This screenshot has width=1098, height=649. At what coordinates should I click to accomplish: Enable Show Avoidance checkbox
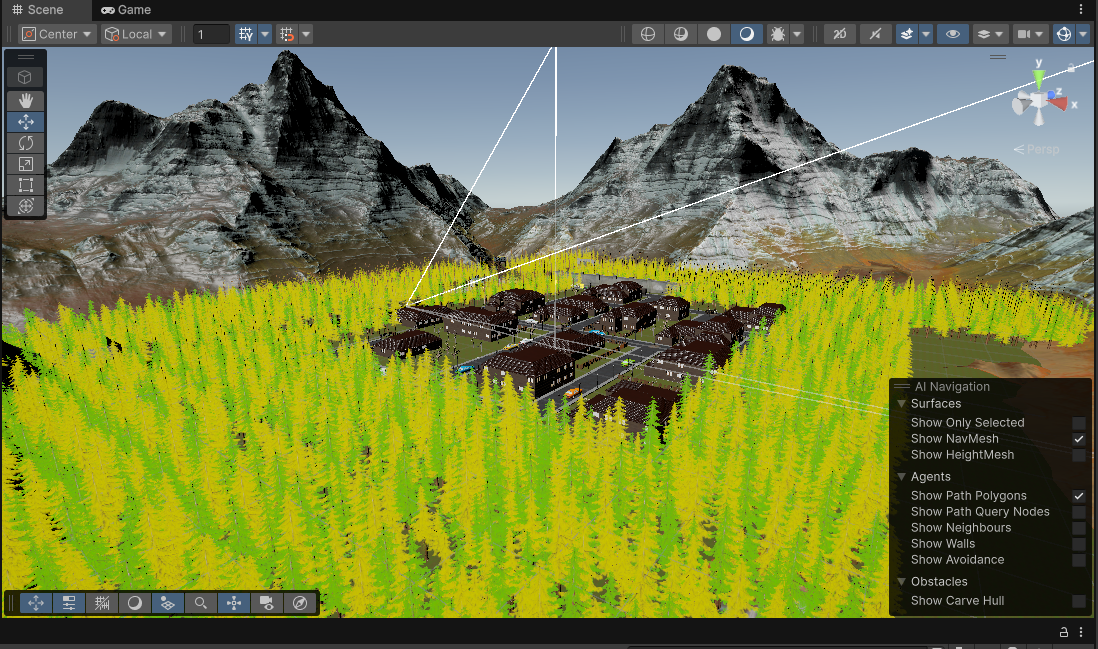tap(1079, 560)
